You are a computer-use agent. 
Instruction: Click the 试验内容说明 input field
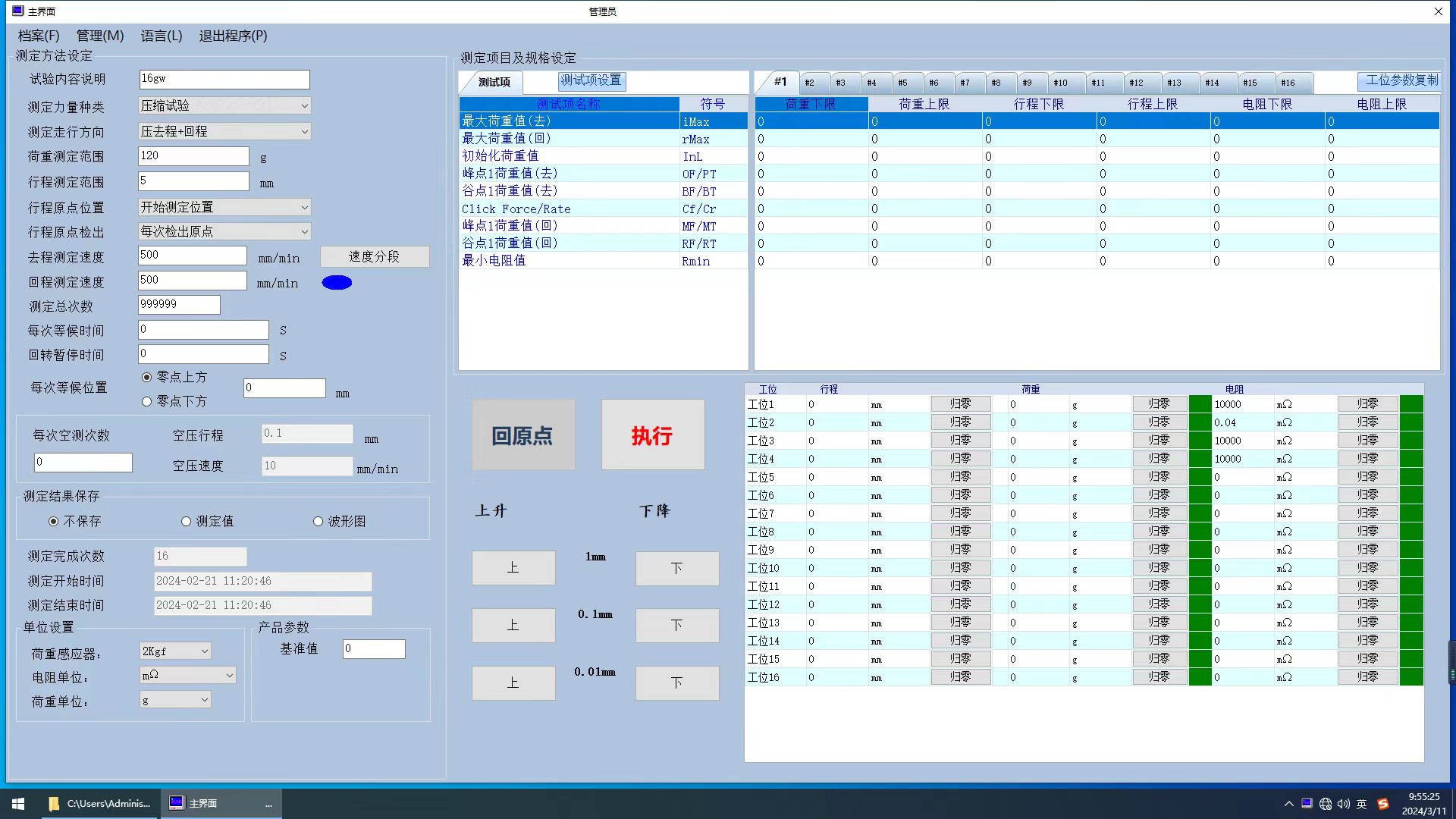click(x=224, y=79)
